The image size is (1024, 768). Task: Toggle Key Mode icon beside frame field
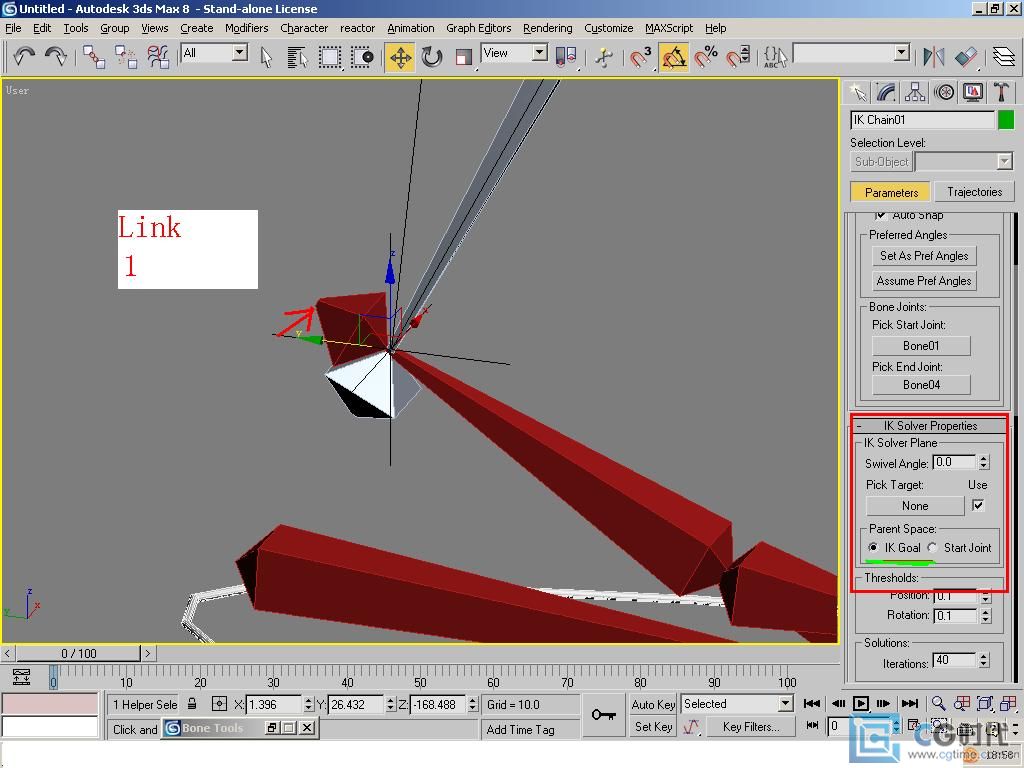tap(812, 726)
